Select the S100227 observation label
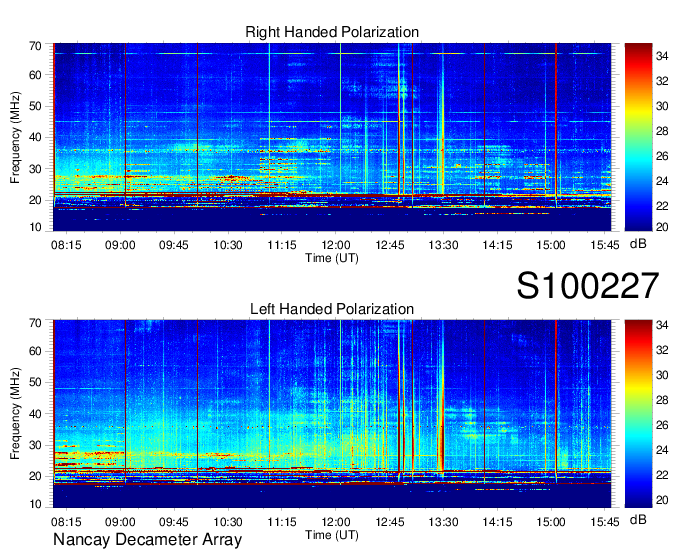This screenshot has height=552, width=680. (588, 285)
